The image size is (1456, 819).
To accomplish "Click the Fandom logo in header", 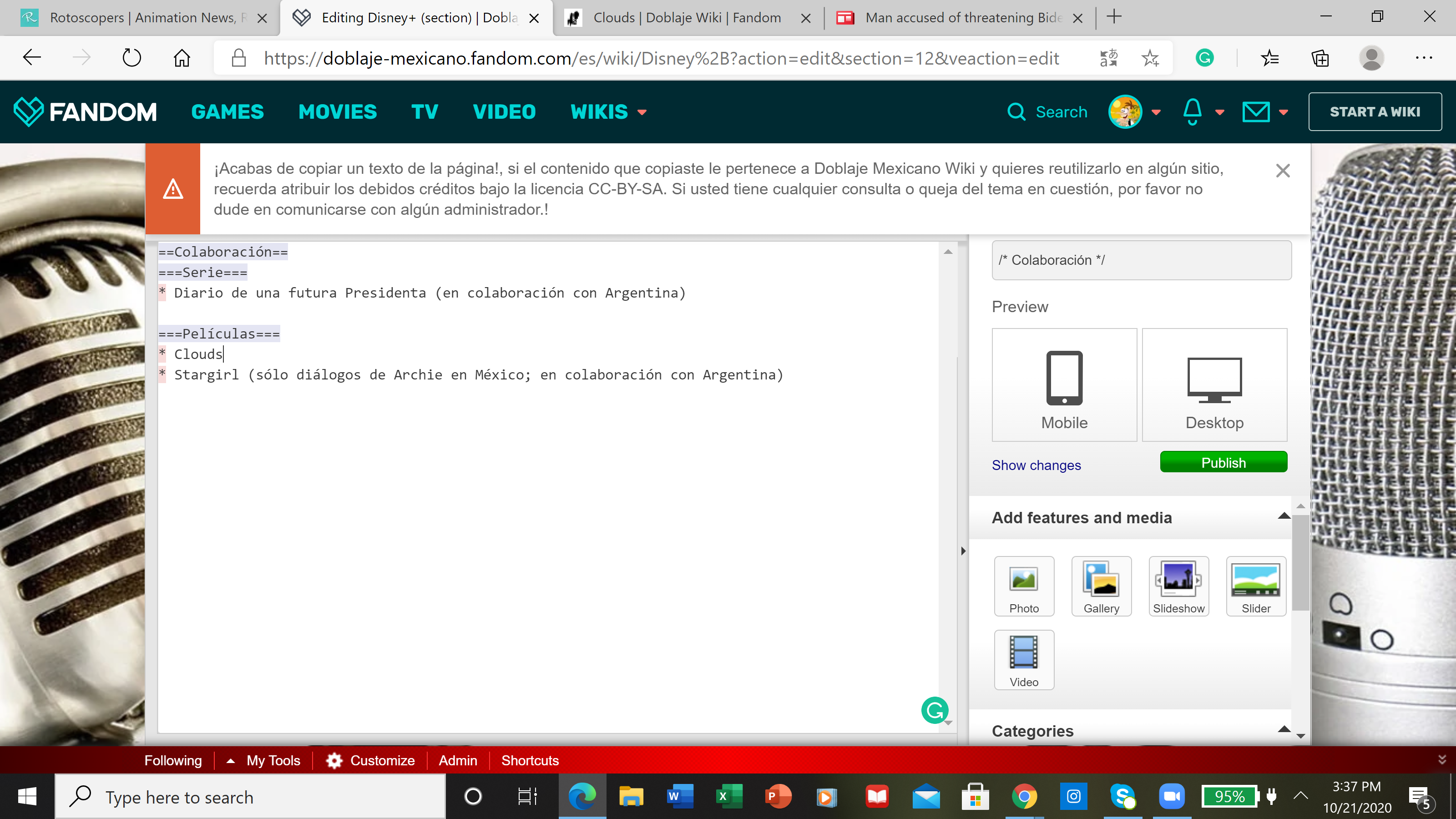I will 86,112.
